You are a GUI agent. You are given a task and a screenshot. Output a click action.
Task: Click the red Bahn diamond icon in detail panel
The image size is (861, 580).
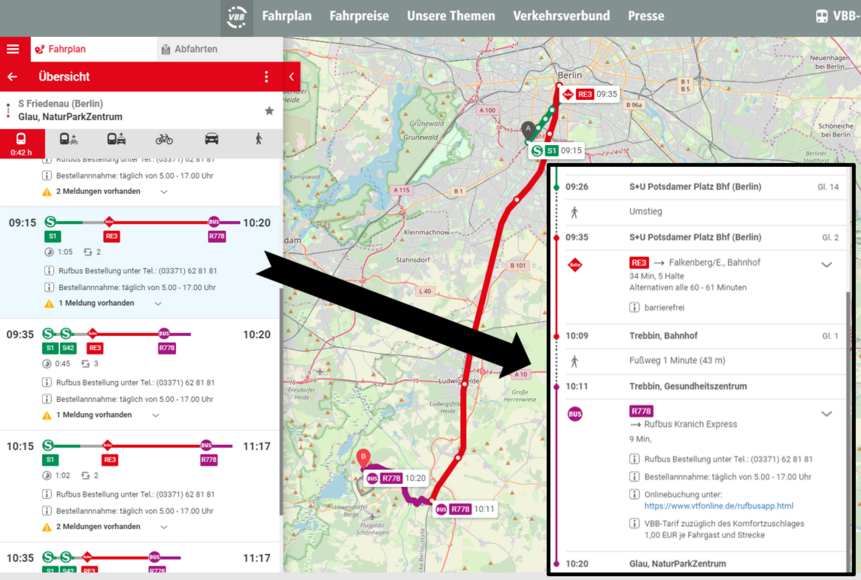(x=575, y=265)
